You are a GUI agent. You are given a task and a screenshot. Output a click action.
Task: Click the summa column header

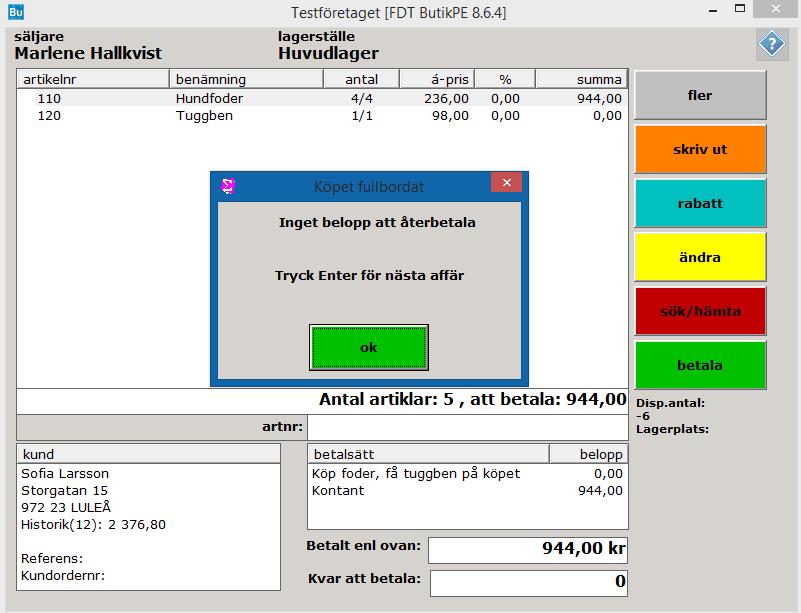point(581,79)
